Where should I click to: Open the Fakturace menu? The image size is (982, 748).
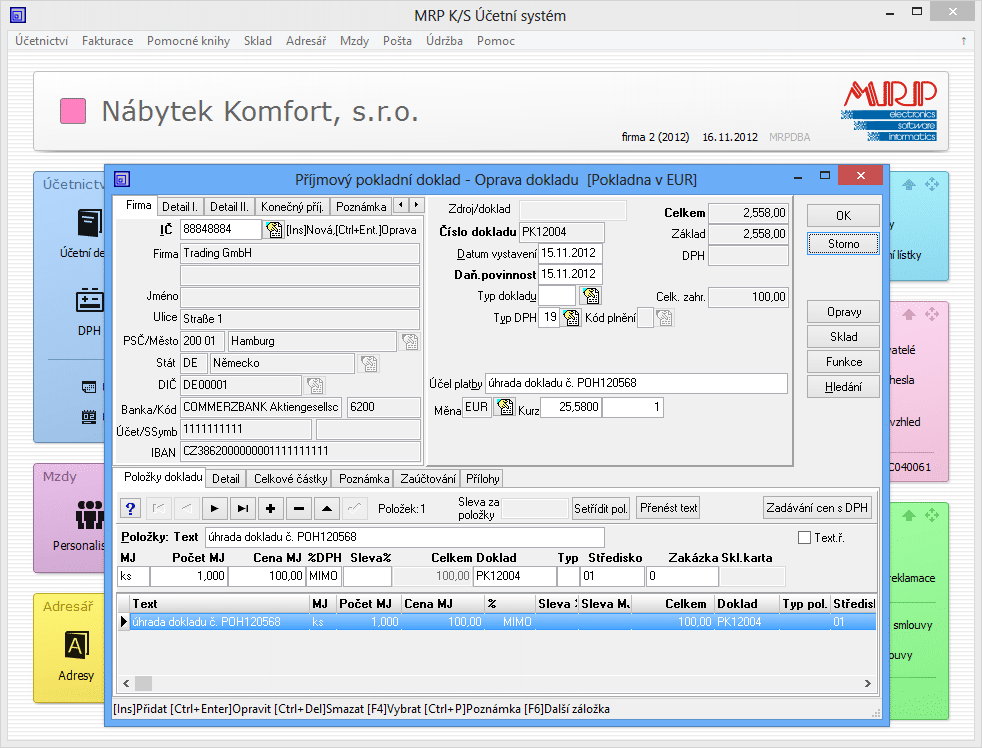[108, 41]
